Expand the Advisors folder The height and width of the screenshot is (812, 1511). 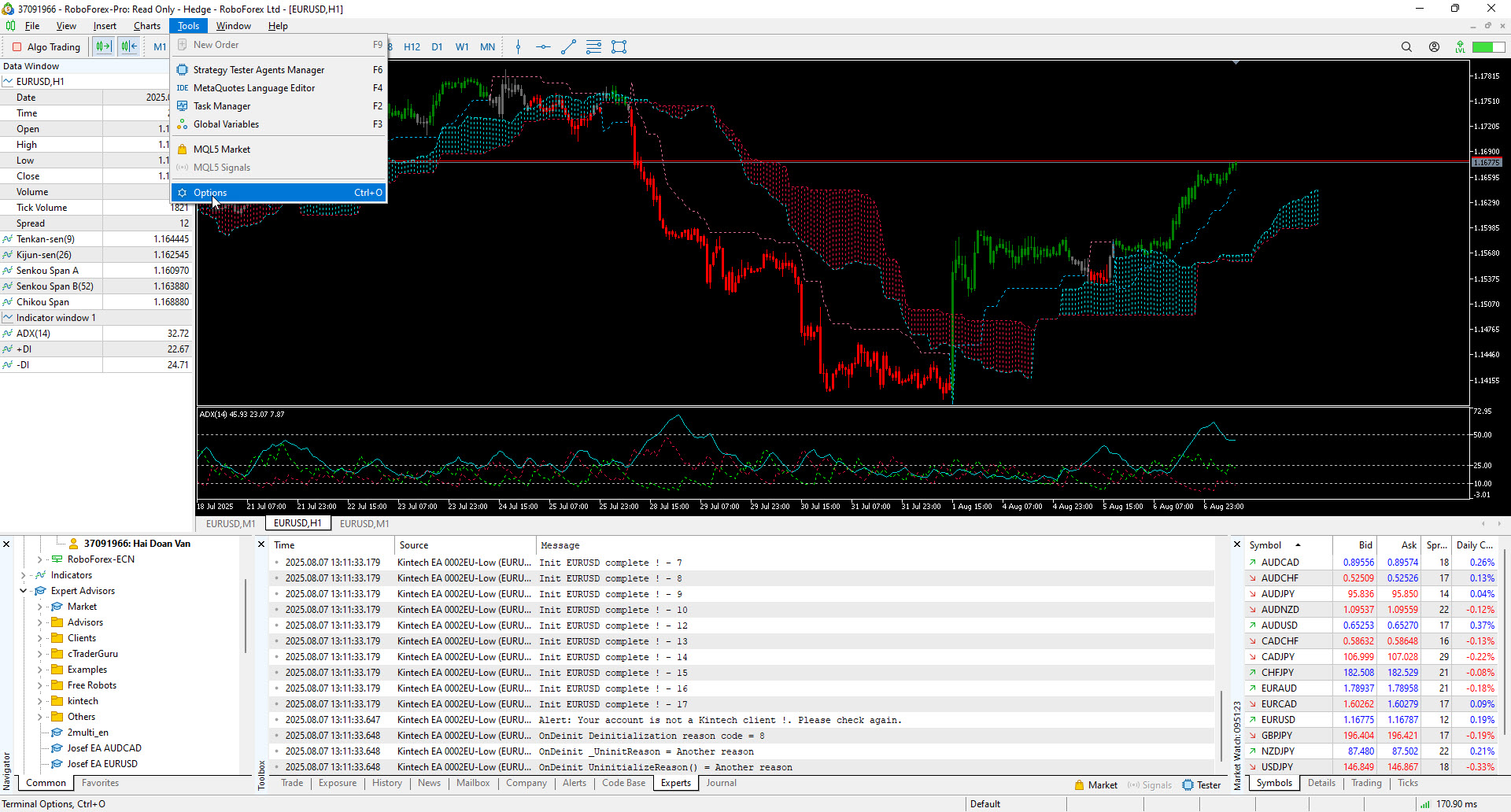(39, 622)
